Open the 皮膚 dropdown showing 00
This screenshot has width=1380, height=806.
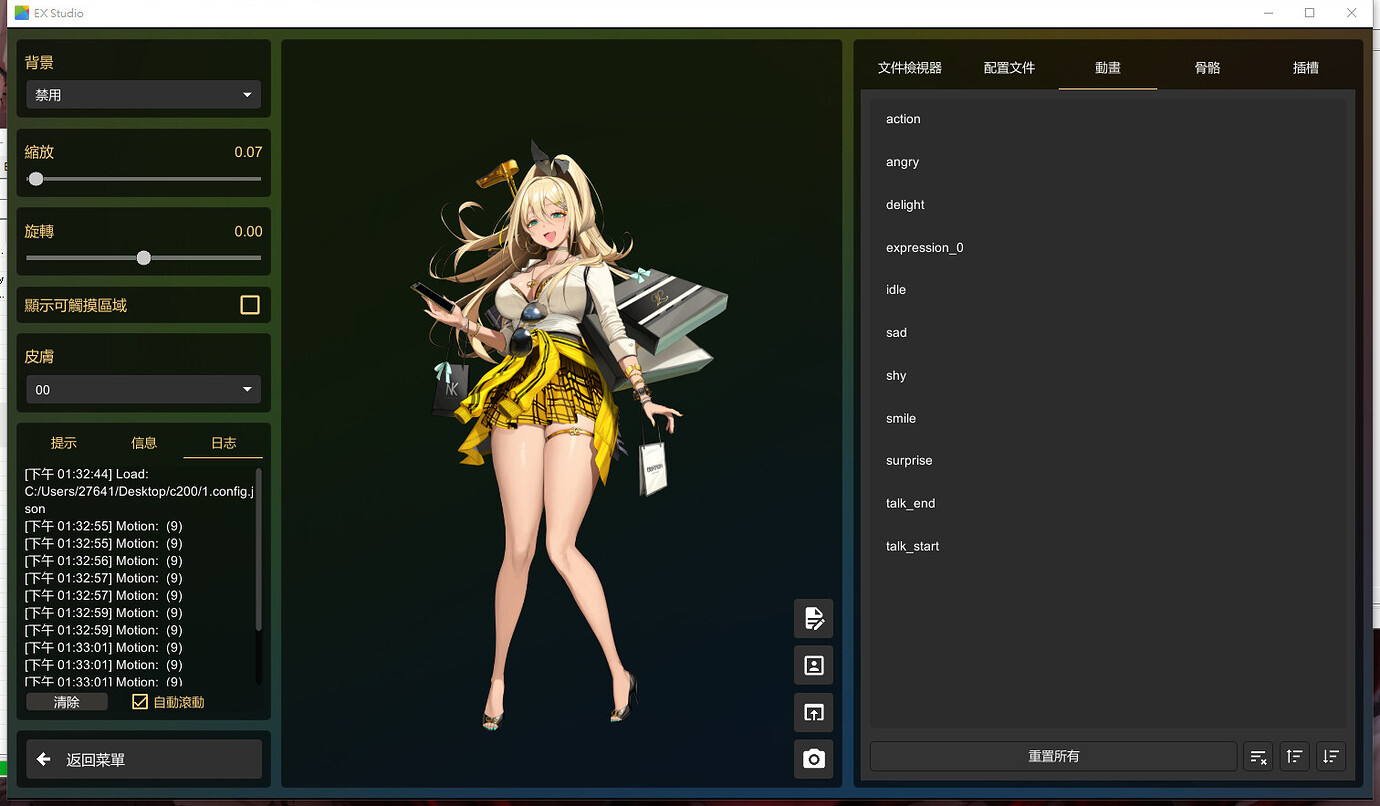click(x=143, y=389)
